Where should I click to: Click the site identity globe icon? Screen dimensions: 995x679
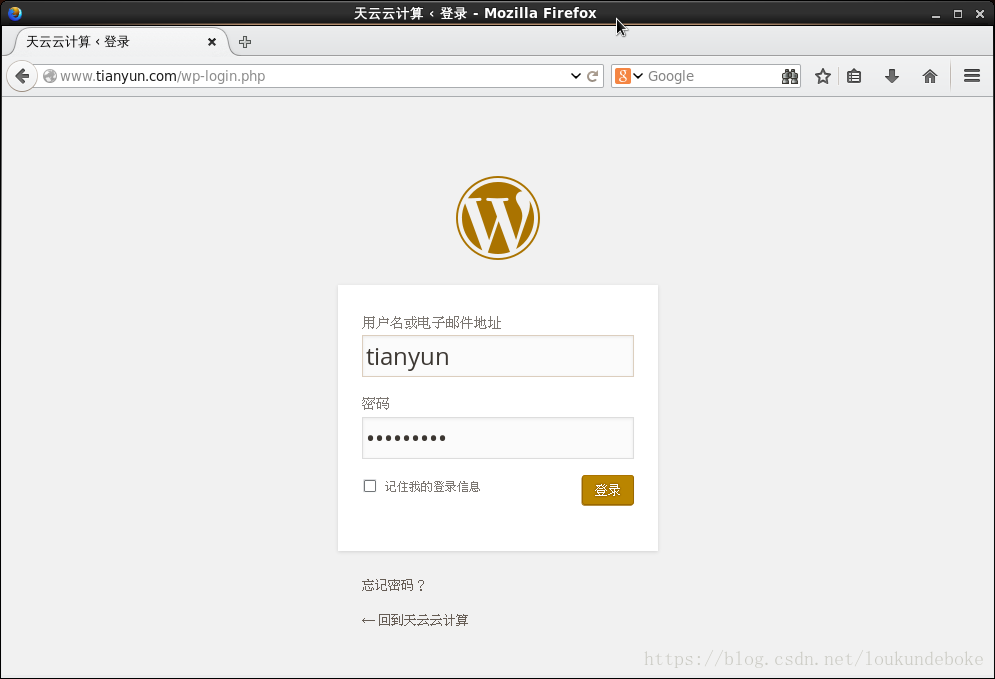point(49,76)
